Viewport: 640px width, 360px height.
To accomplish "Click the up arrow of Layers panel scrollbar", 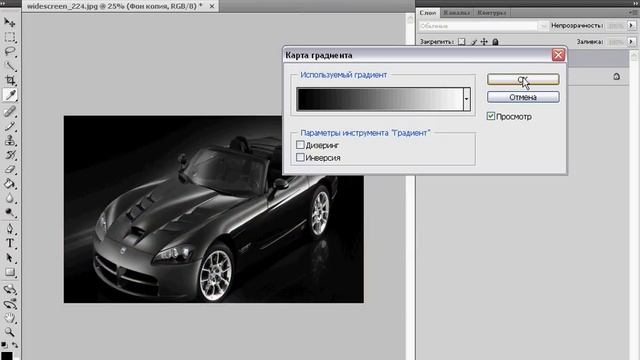I will (634, 56).
